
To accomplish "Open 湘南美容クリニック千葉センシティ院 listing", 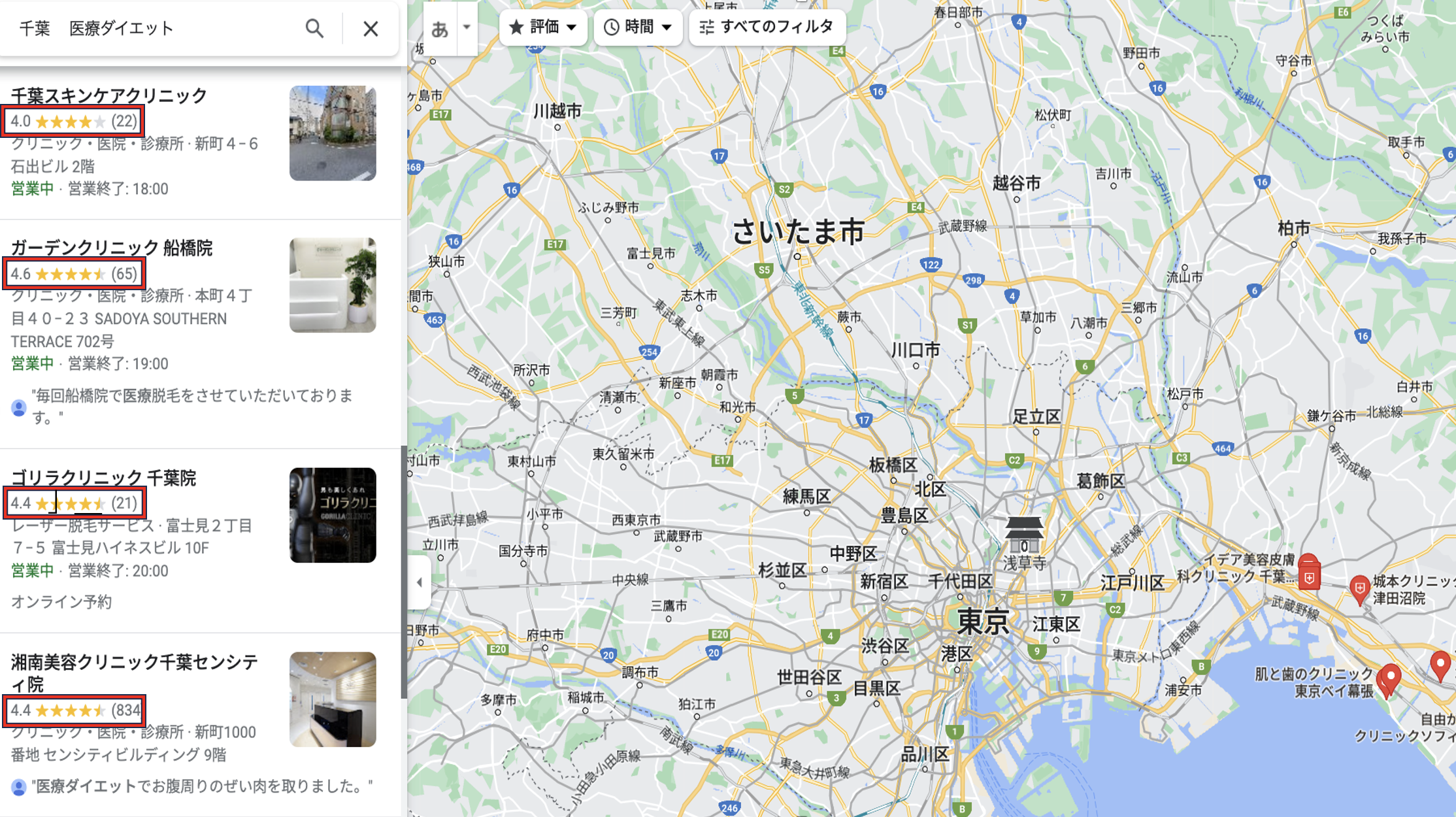I will 134,673.
